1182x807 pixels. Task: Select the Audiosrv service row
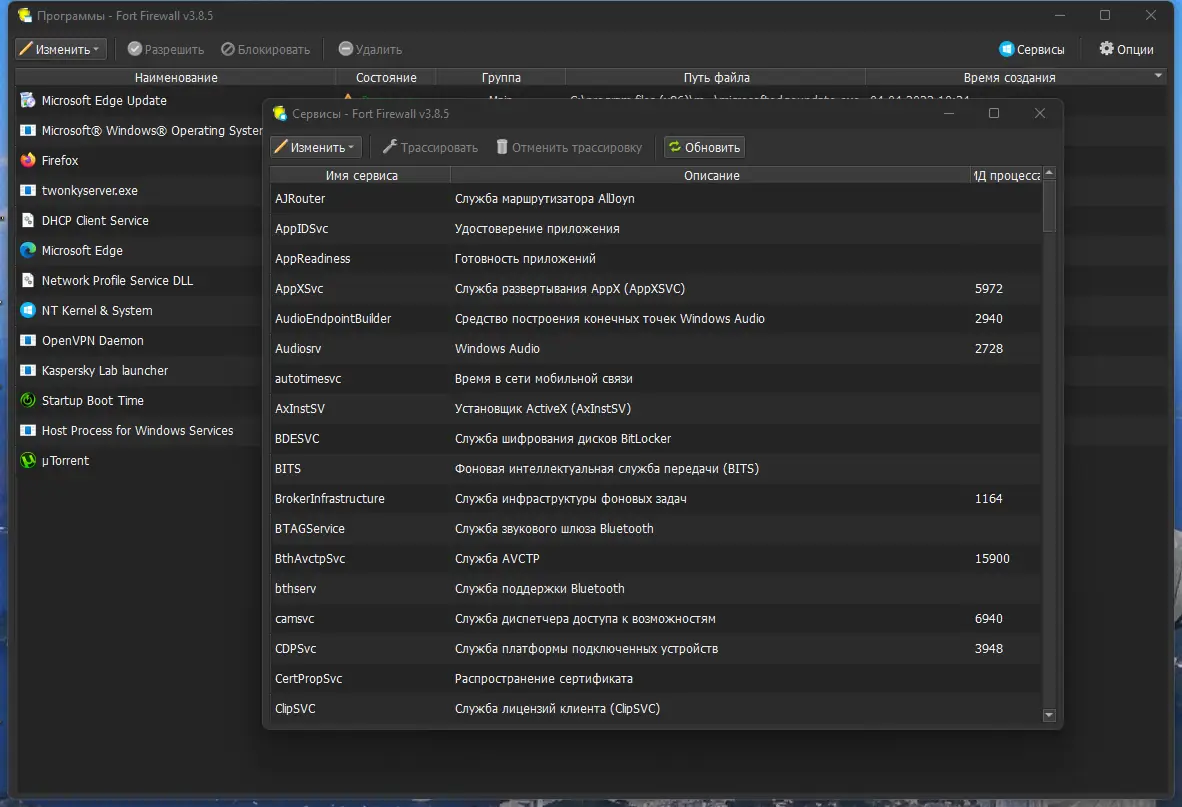pyautogui.click(x=656, y=348)
